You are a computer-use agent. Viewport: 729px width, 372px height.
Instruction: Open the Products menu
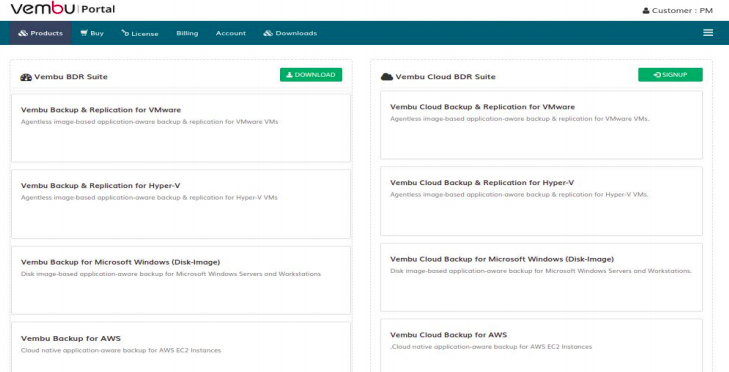click(40, 33)
